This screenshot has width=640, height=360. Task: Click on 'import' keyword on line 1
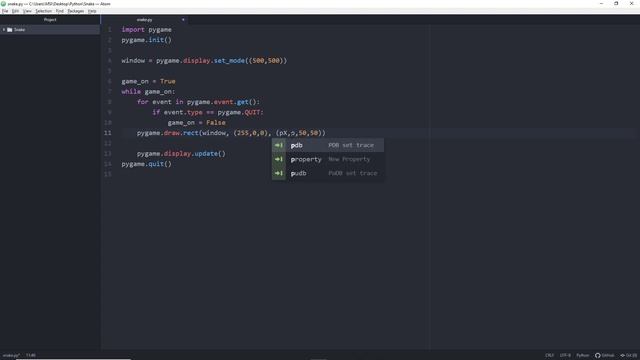coord(133,30)
